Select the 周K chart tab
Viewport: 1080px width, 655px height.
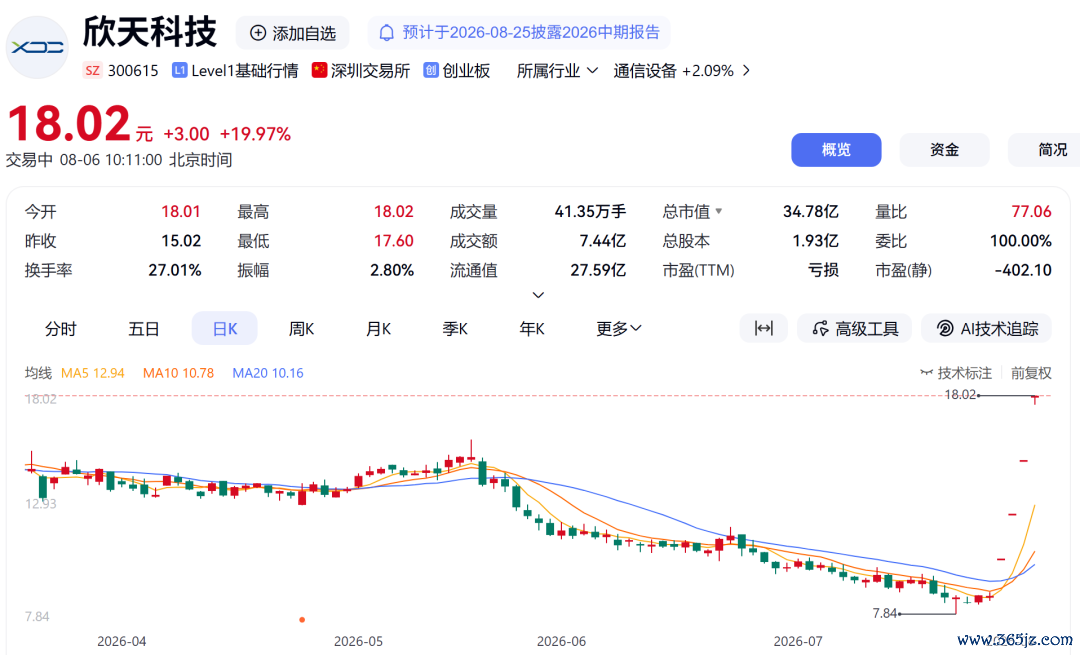pyautogui.click(x=301, y=329)
